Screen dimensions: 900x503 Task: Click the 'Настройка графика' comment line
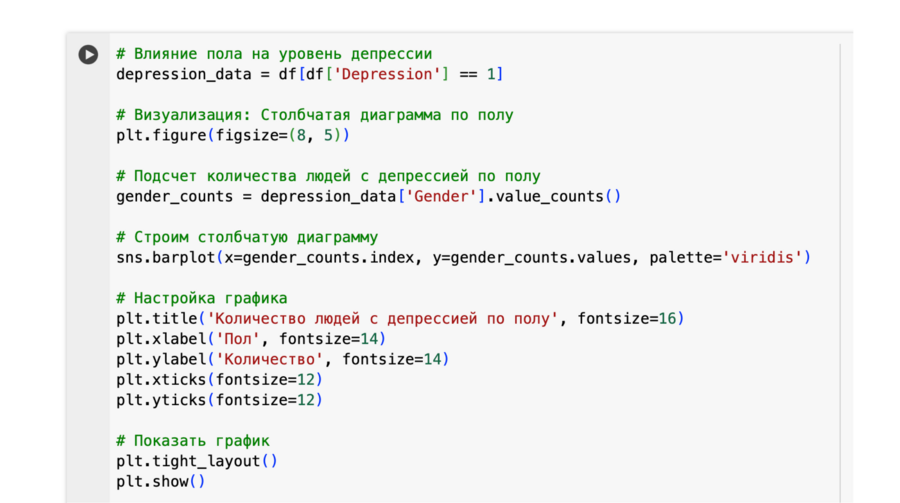[x=201, y=299]
